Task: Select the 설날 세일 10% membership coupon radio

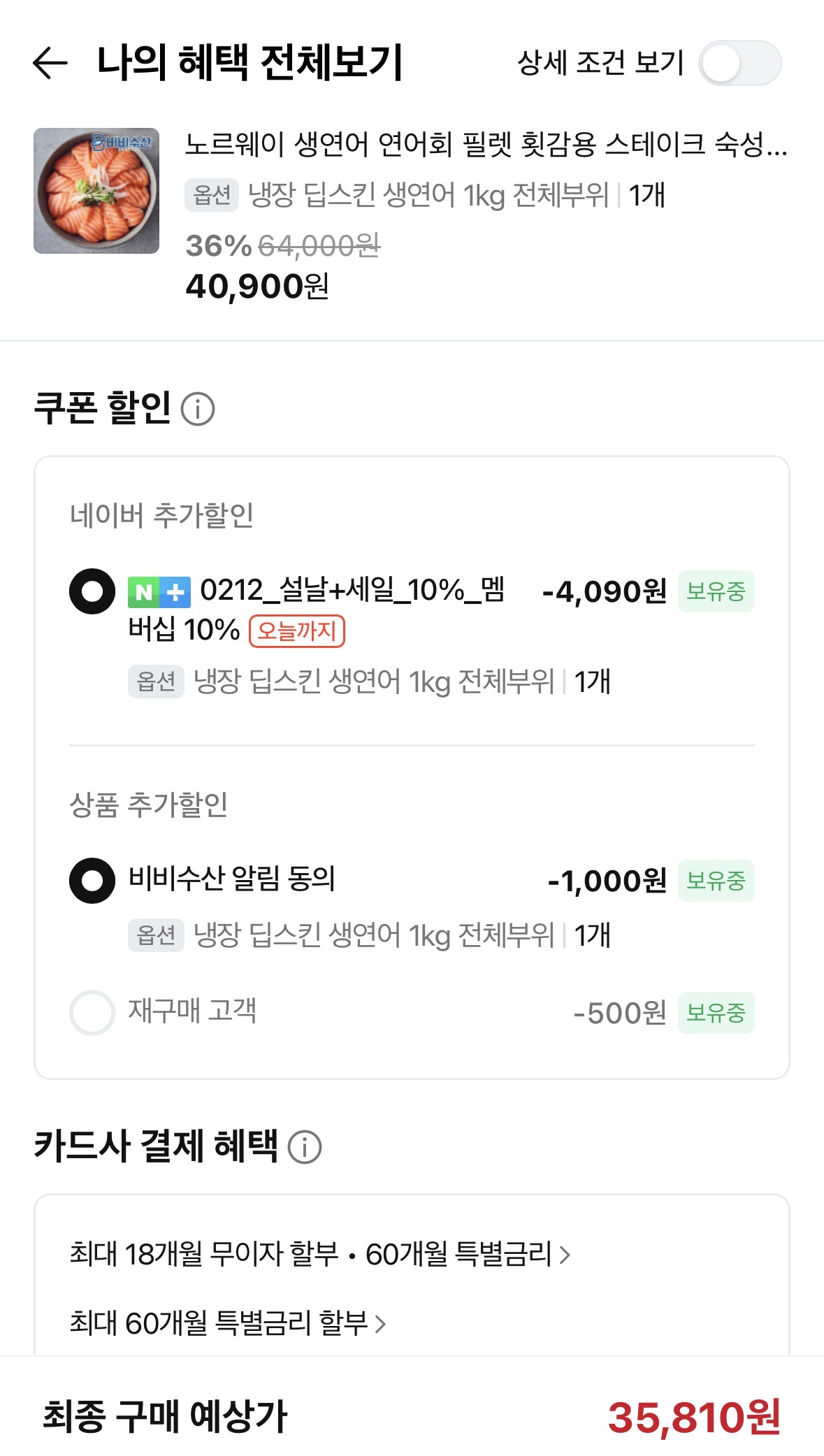Action: pos(92,591)
